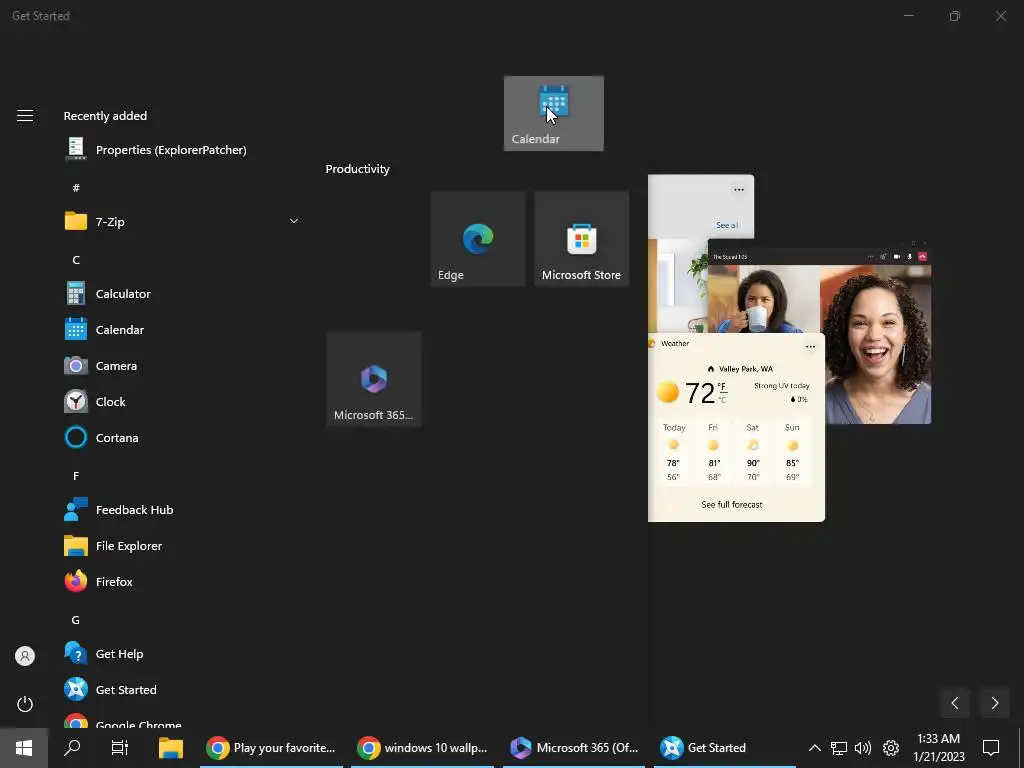Viewport: 1024px width, 768px height.
Task: Click the Windows Start button
Action: pos(24,748)
